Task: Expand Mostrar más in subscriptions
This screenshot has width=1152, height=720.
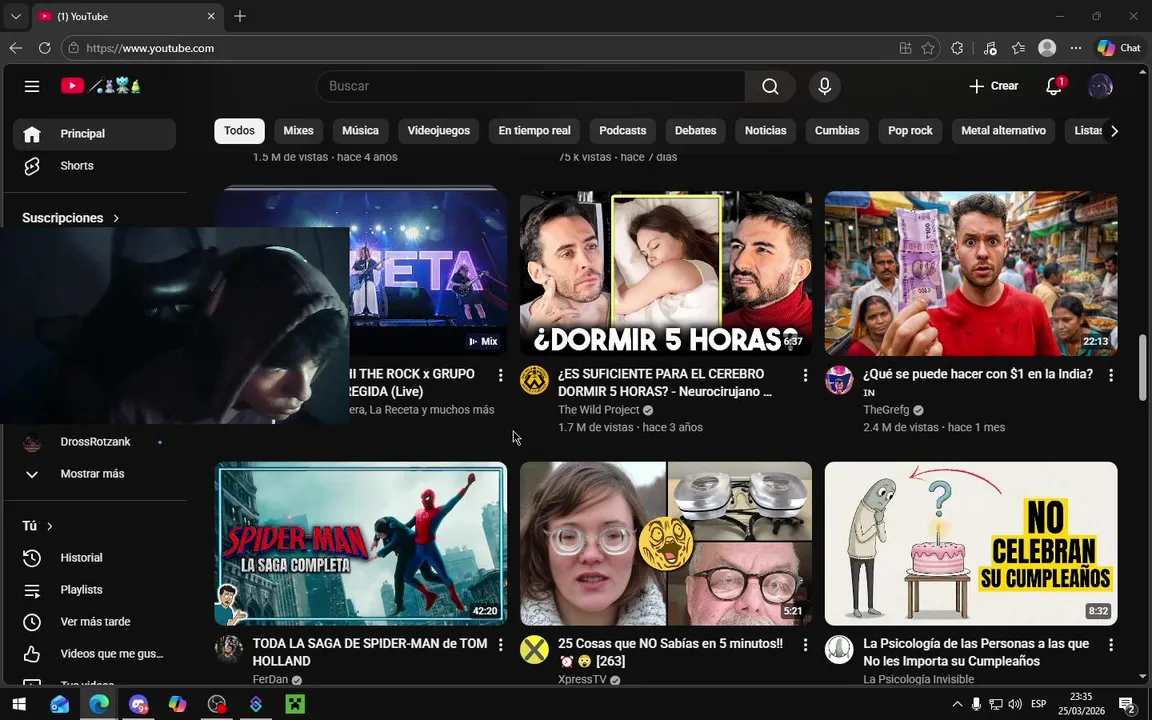Action: 94,474
